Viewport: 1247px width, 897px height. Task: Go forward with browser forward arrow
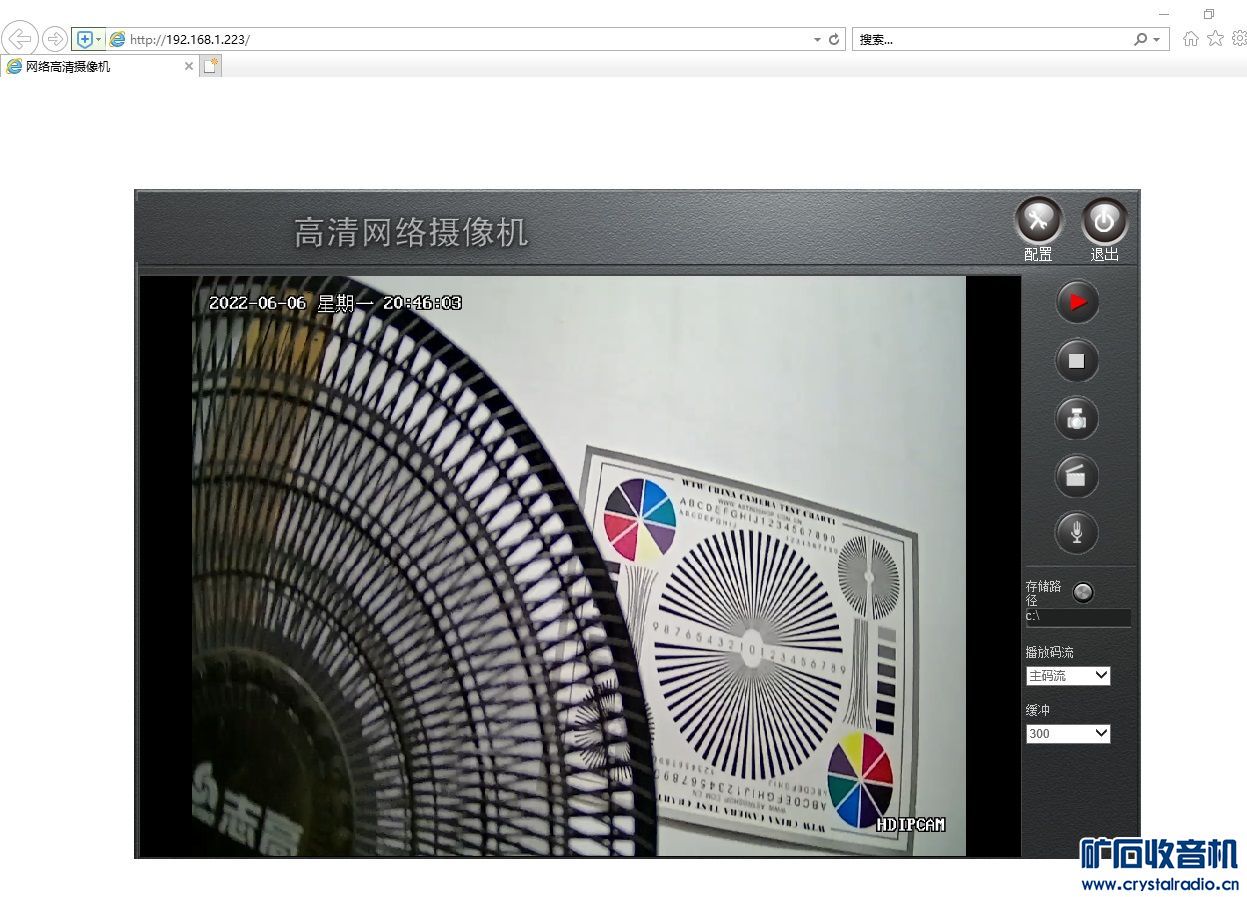pos(55,39)
